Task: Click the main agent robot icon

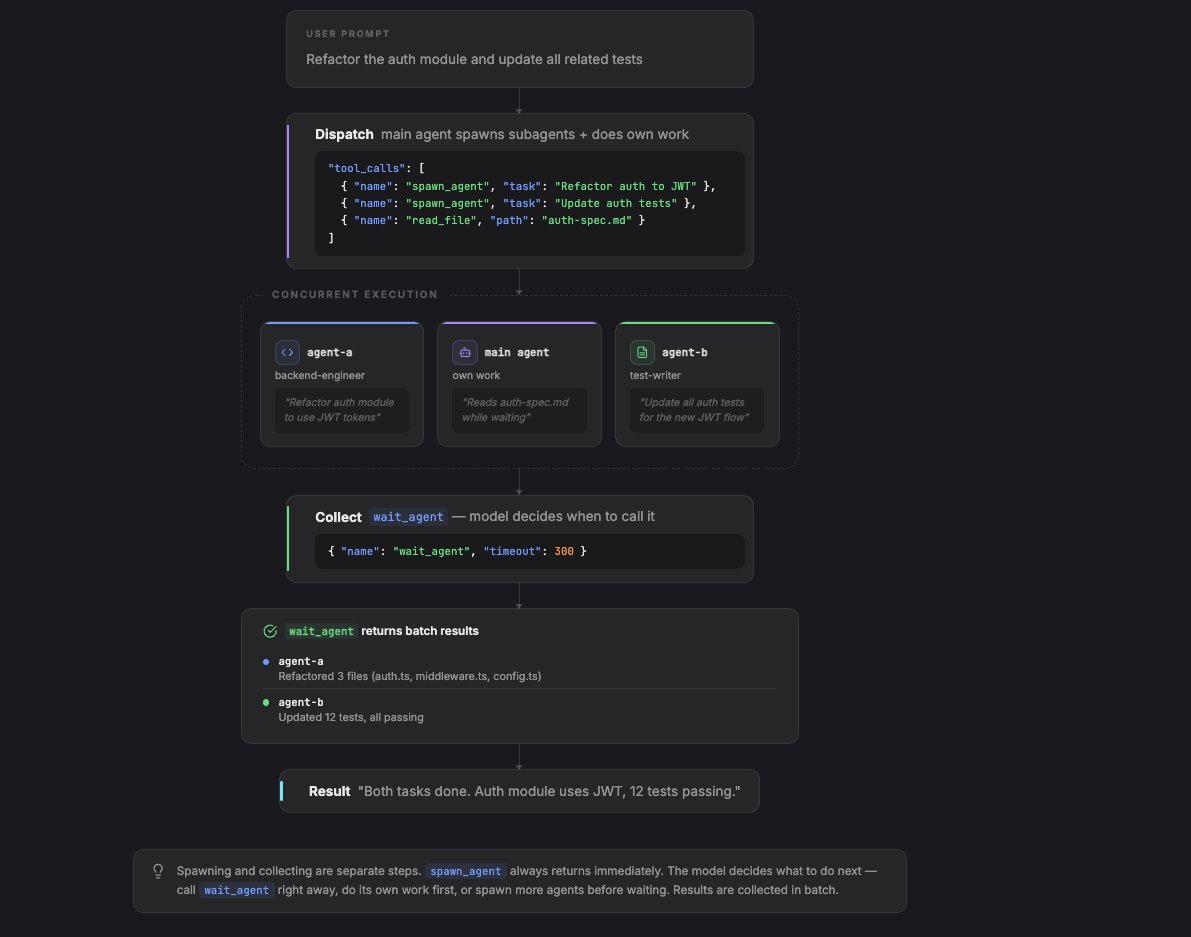Action: (465, 352)
